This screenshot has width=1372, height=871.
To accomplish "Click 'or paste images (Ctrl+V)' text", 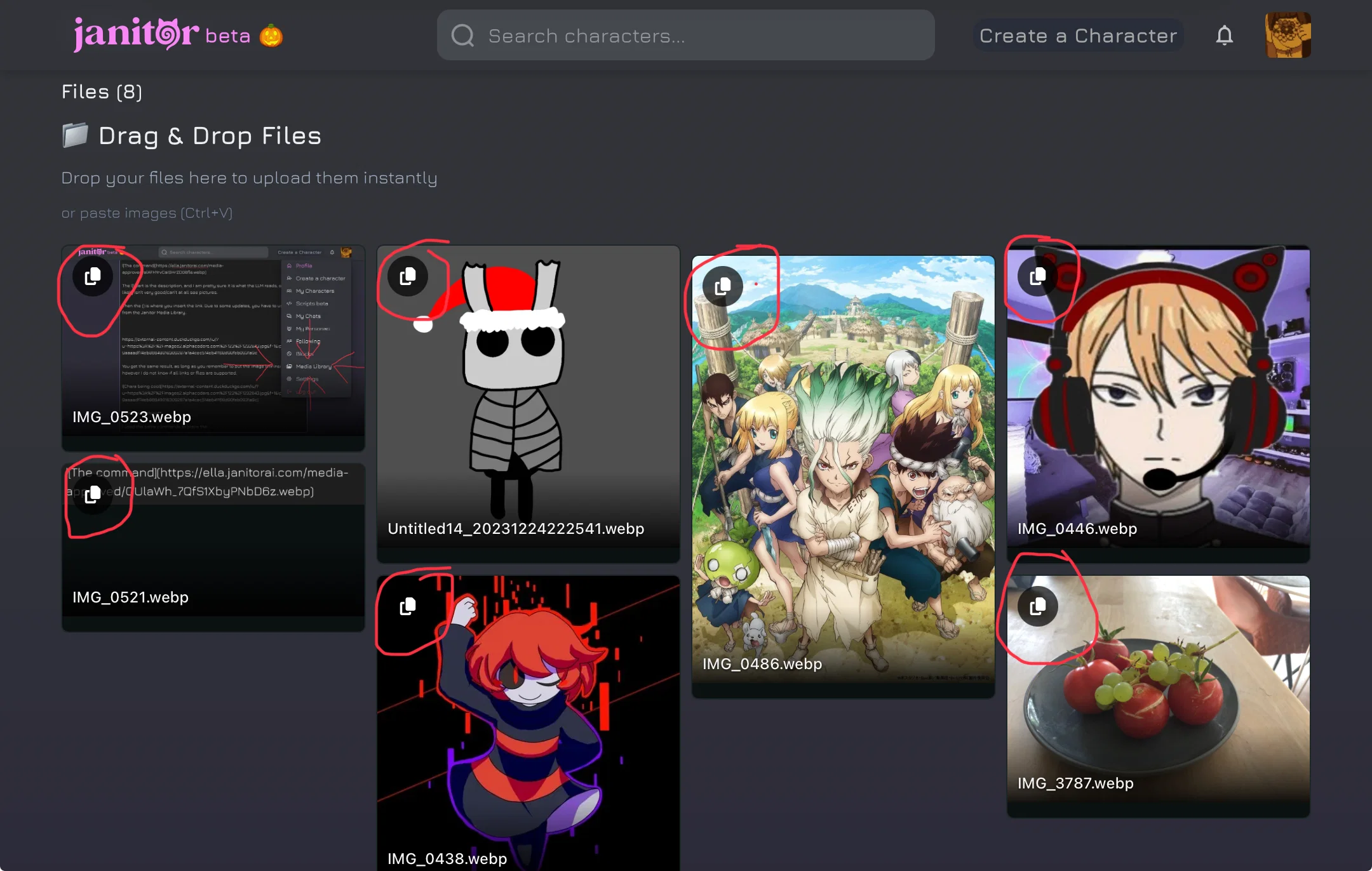I will point(147,213).
